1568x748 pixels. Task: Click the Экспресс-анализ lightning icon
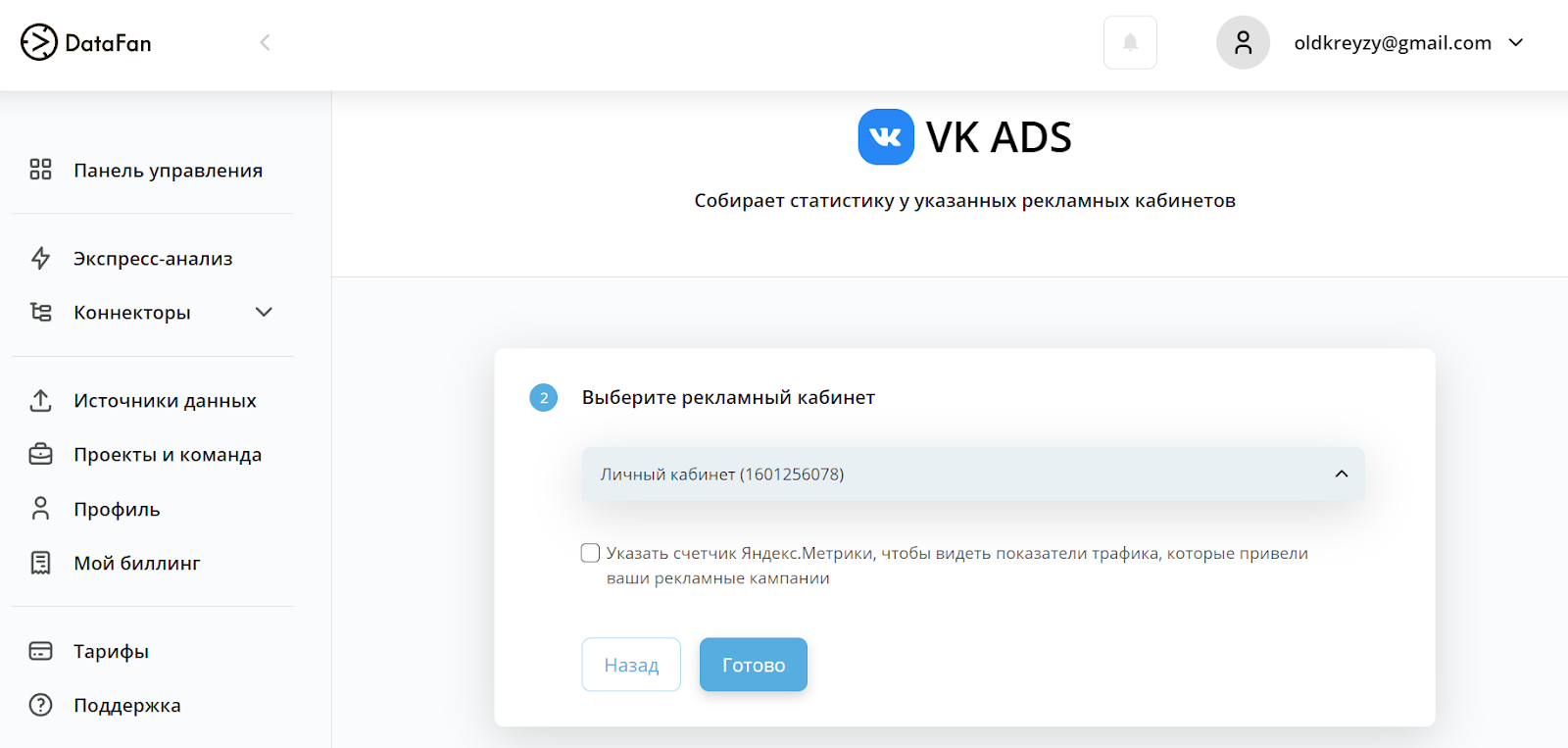coord(40,258)
